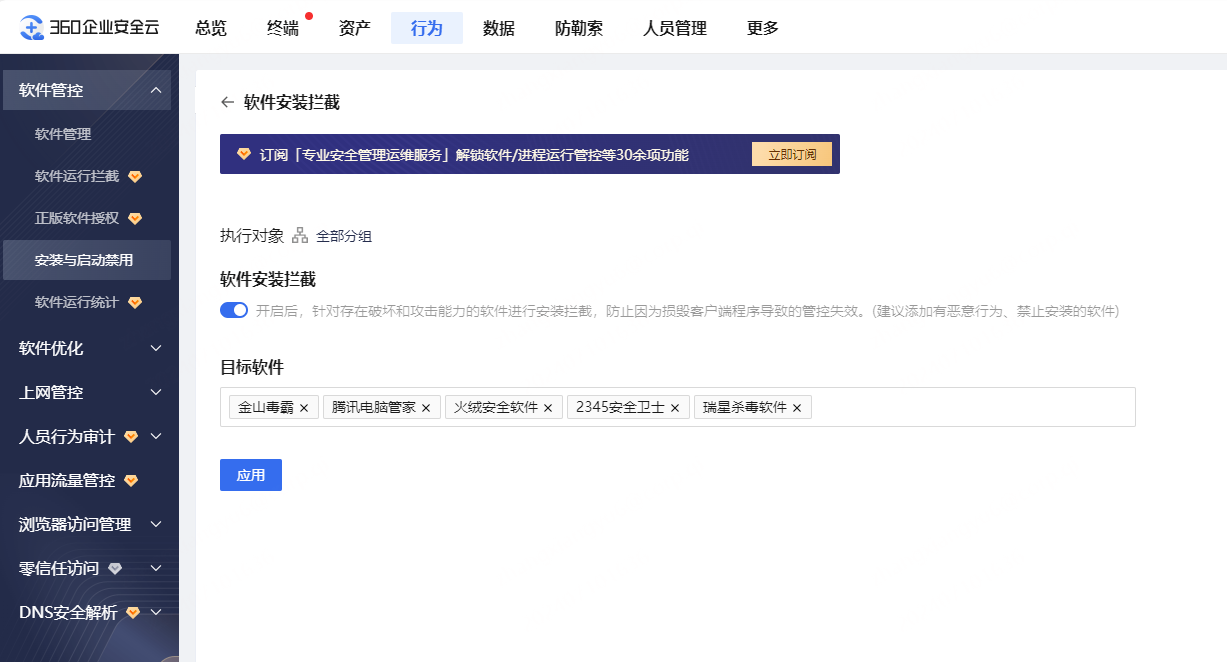
Task: Click the premium diamond beside 软件运行统计
Action: click(x=135, y=302)
